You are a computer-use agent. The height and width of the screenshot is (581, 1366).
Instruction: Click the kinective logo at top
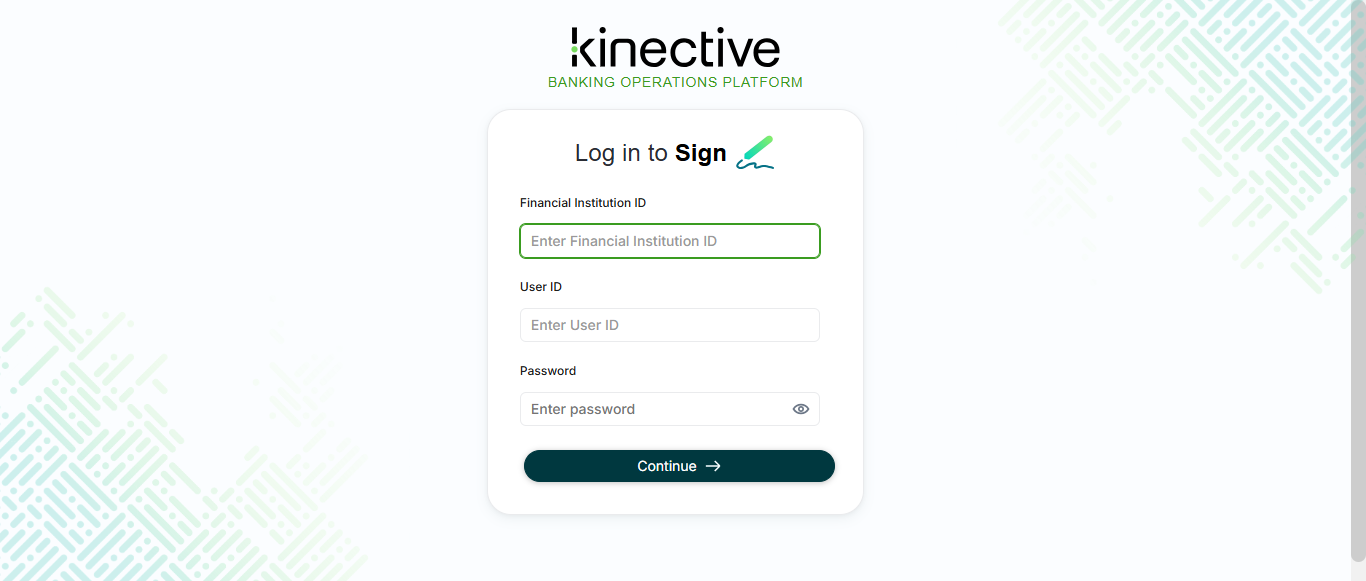(x=675, y=48)
